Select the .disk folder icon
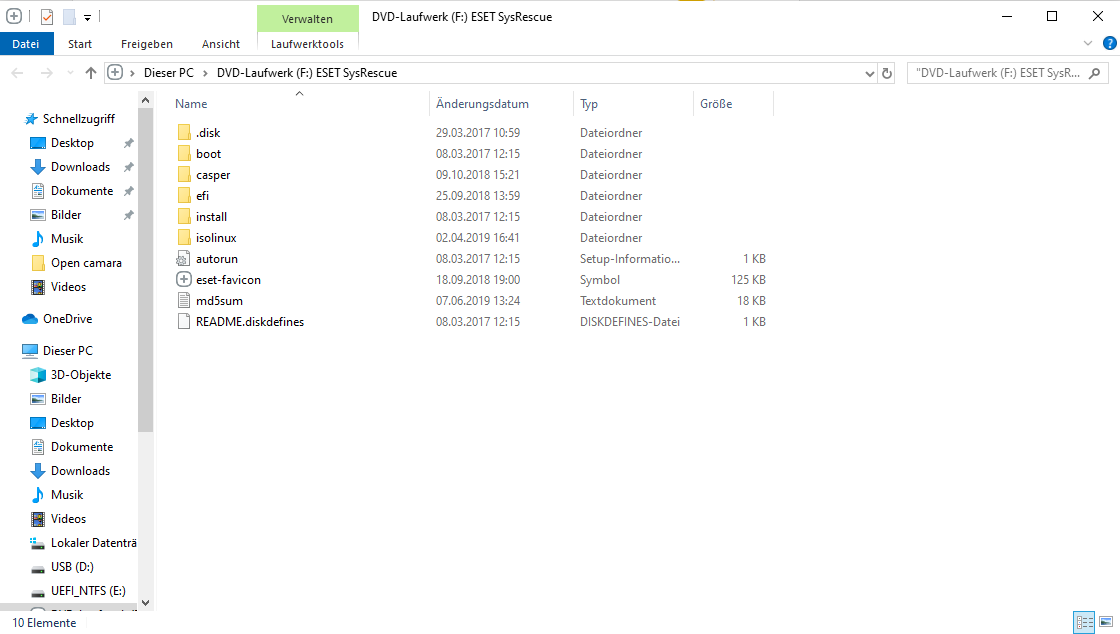Screen dimensions: 1120x634 (184, 133)
